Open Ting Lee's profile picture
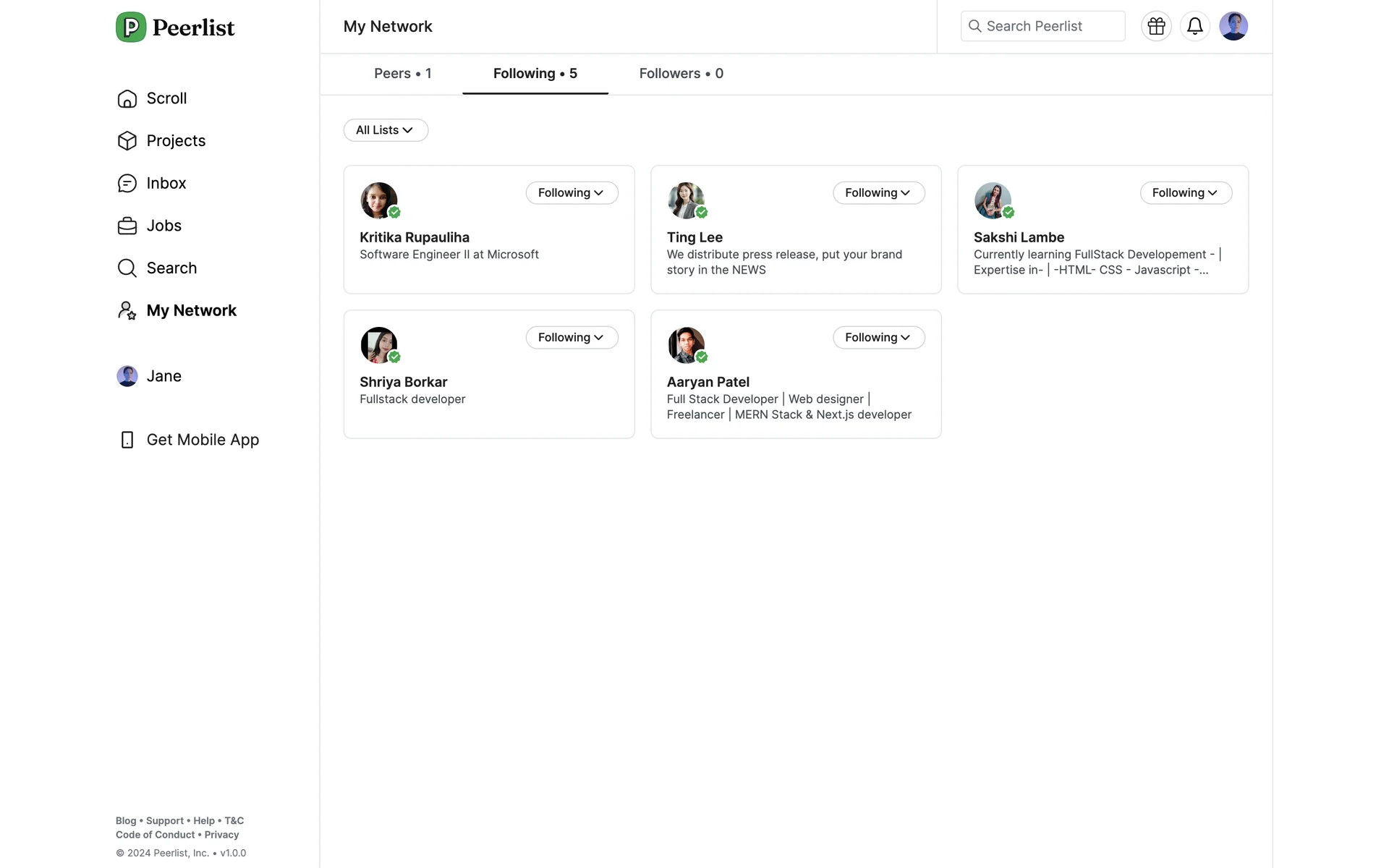1389x868 pixels. [685, 200]
